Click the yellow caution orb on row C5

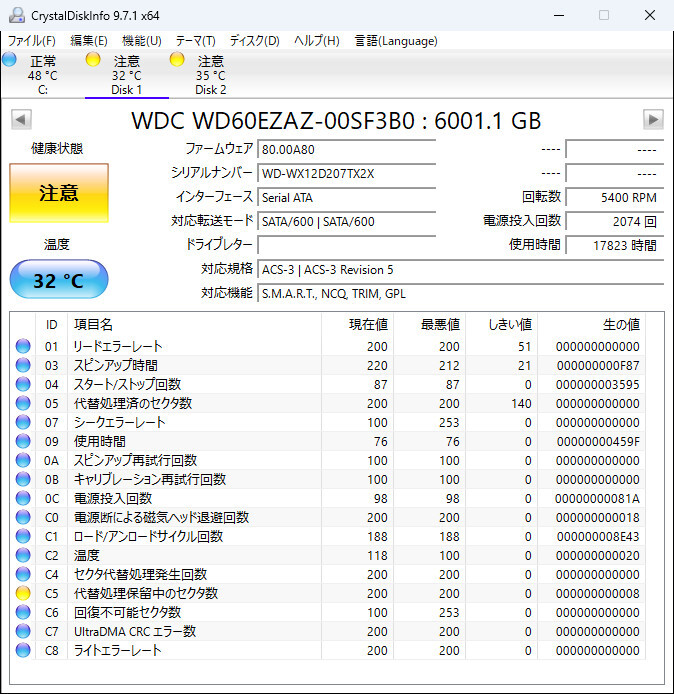tap(23, 593)
